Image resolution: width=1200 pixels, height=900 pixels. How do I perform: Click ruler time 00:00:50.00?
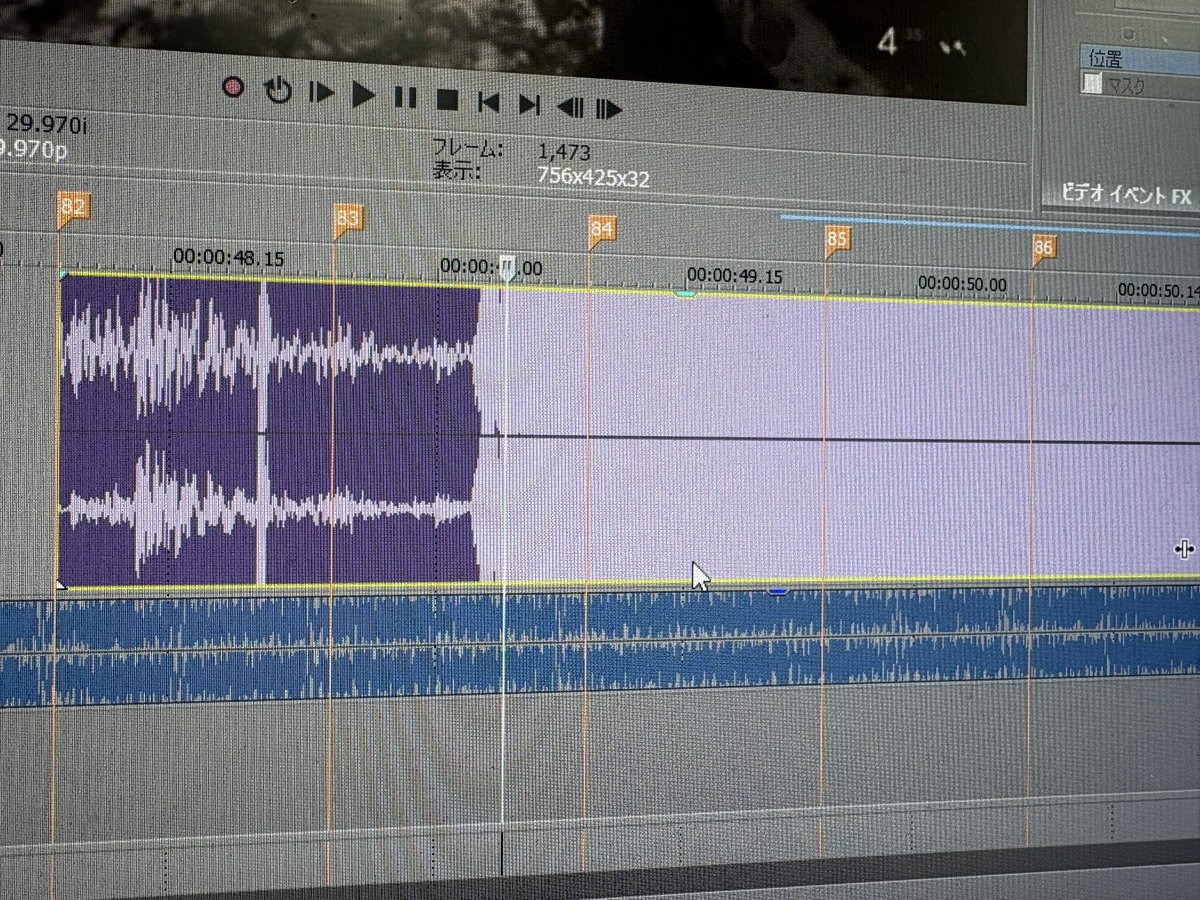click(962, 285)
